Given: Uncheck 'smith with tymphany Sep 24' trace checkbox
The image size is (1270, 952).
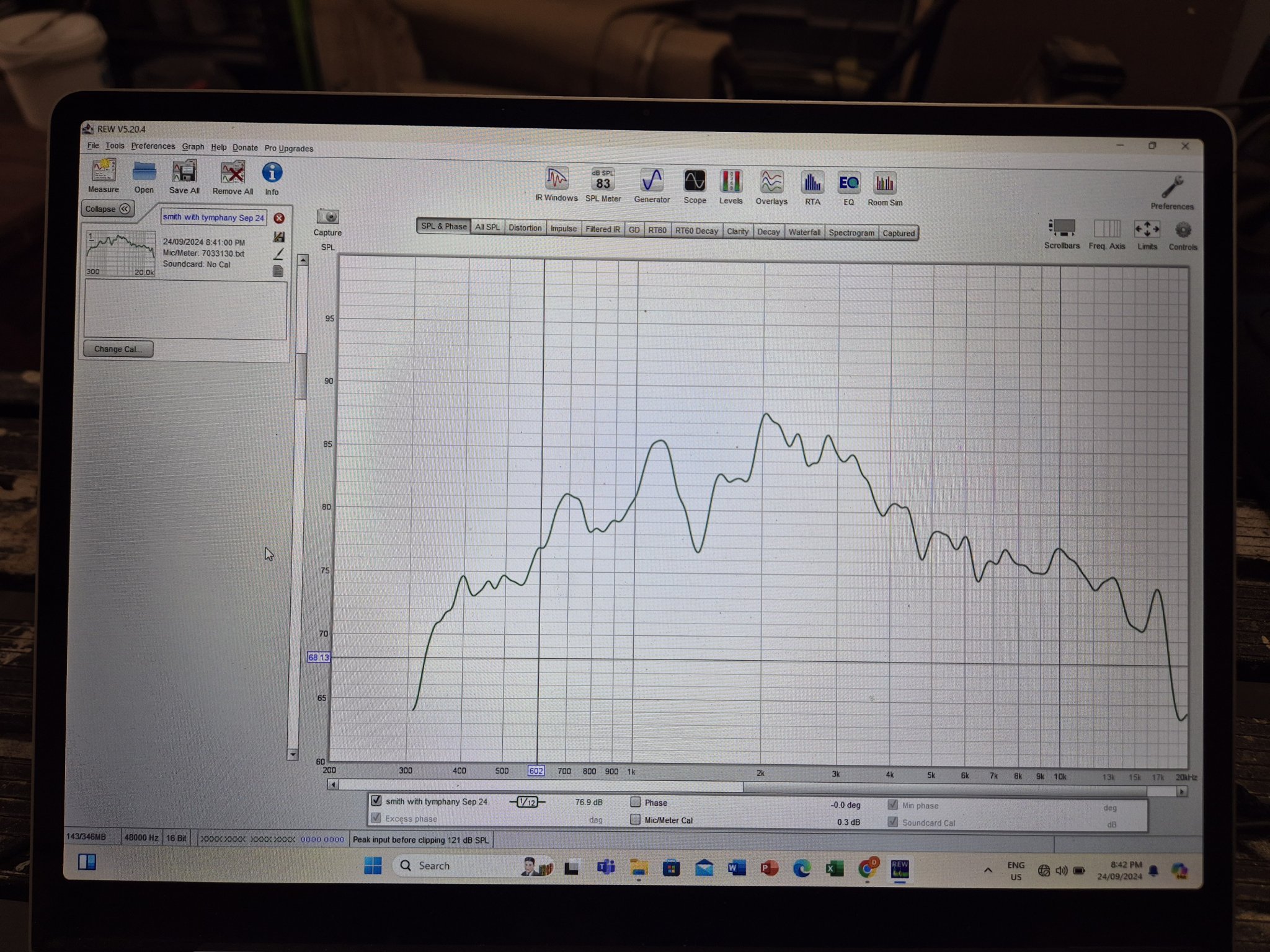Looking at the screenshot, I should pos(376,801).
